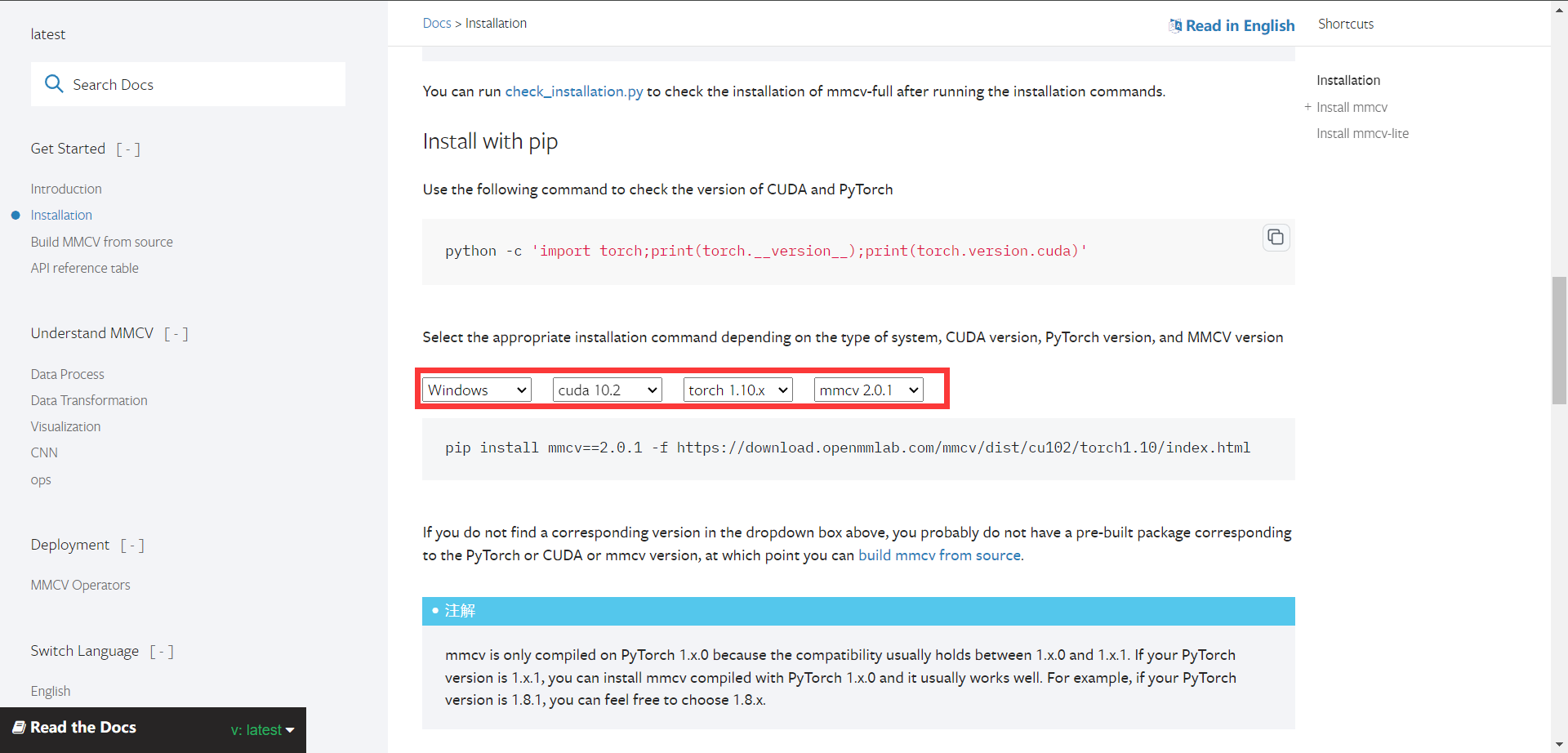Open the Data Transformation page
This screenshot has height=753, width=1568.
[89, 400]
